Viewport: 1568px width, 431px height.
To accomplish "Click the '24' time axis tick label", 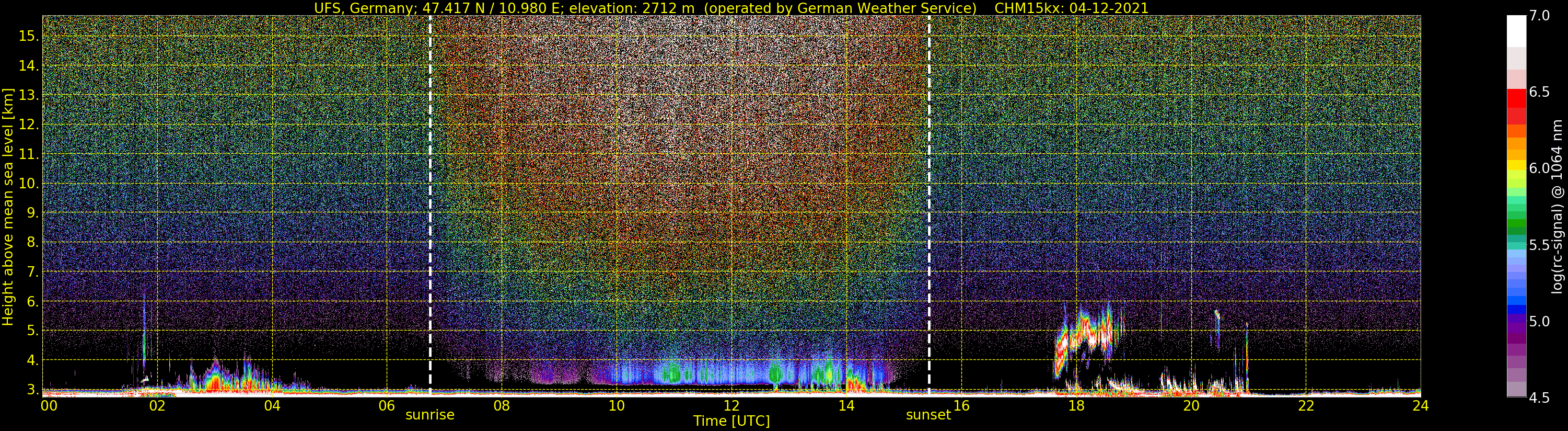I will [x=1420, y=405].
